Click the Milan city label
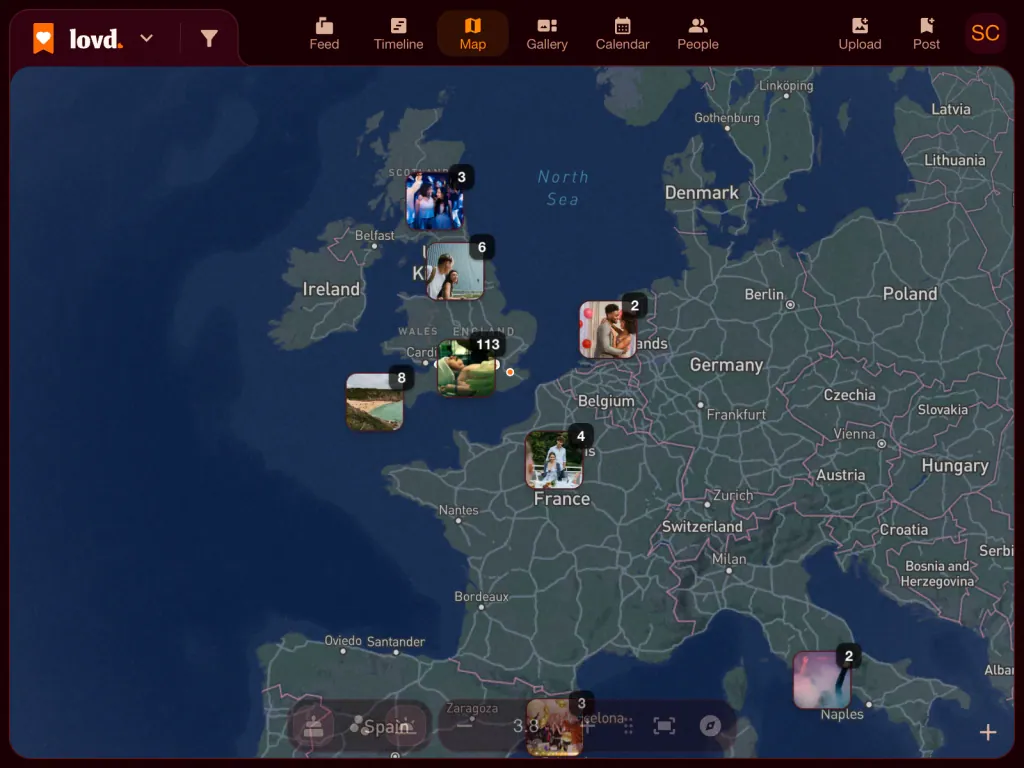 point(729,559)
